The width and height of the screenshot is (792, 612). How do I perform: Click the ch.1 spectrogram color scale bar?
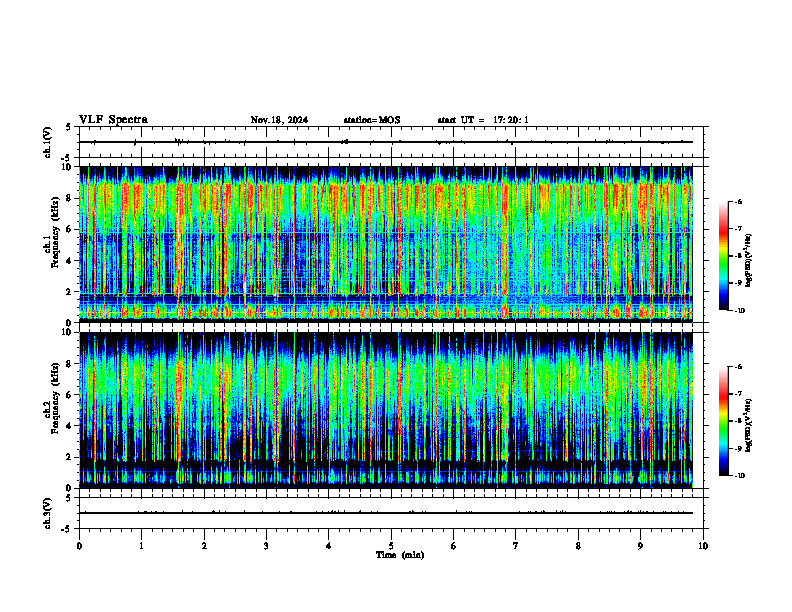tap(723, 256)
